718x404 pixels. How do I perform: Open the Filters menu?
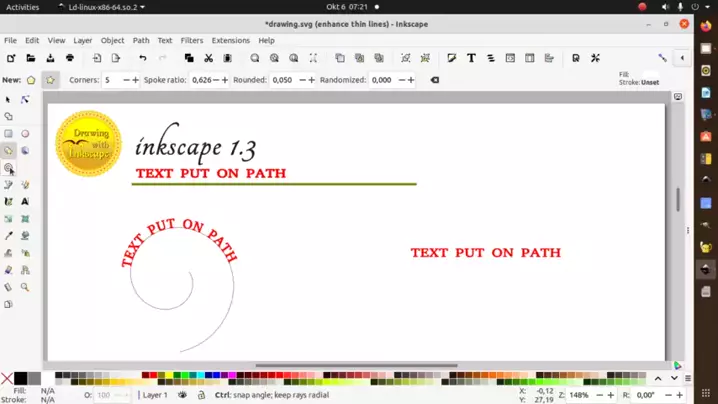[x=191, y=41]
